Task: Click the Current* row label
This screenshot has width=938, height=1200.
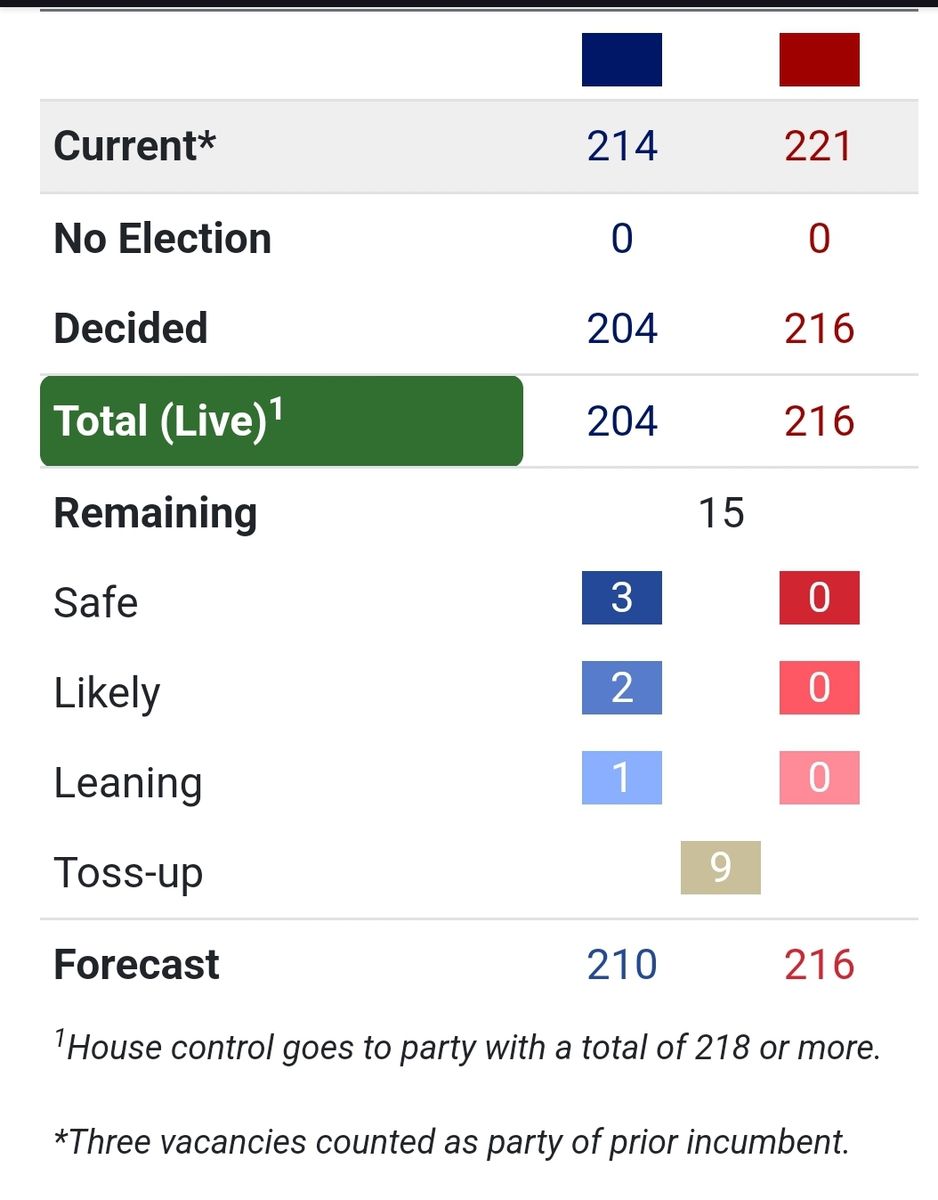Action: 135,146
